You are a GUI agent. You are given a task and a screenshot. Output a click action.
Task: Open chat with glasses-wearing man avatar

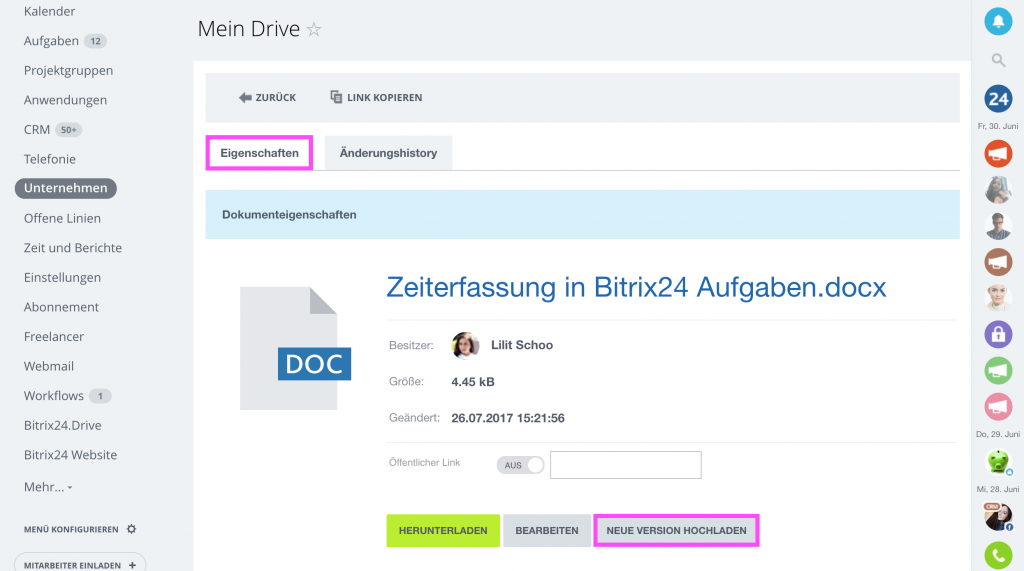998,226
